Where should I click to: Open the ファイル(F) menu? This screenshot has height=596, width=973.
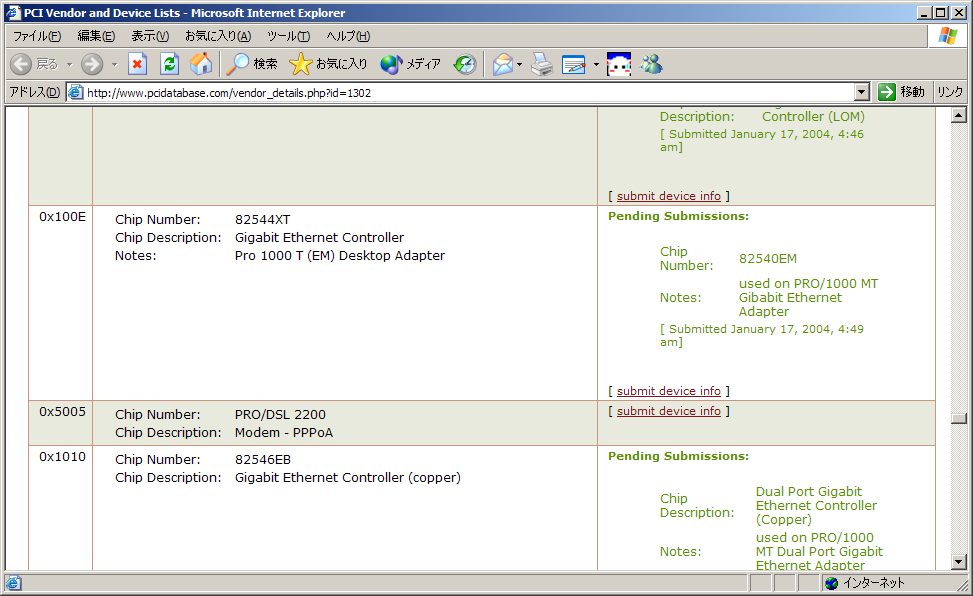[37, 36]
